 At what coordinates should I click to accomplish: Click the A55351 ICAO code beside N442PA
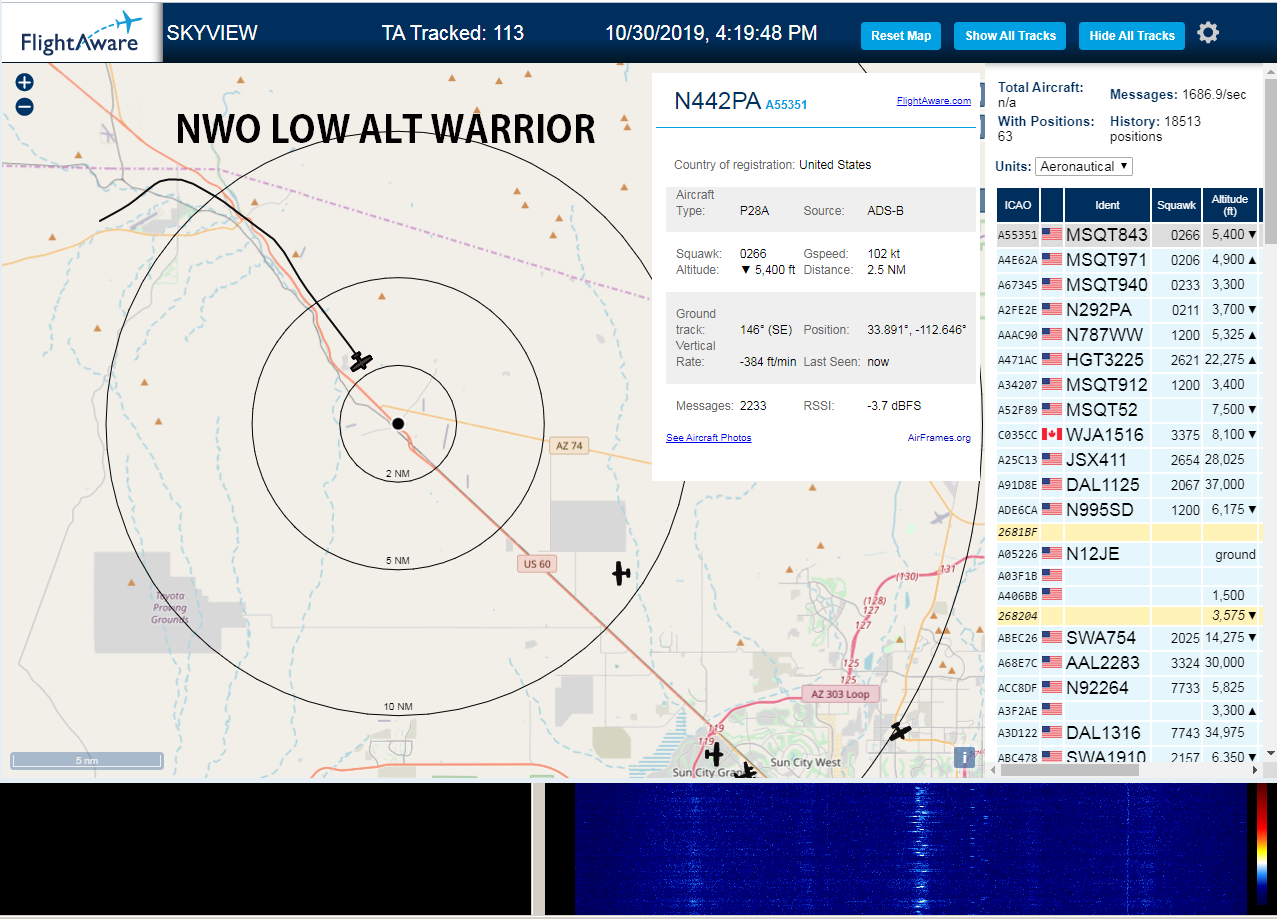click(x=786, y=104)
